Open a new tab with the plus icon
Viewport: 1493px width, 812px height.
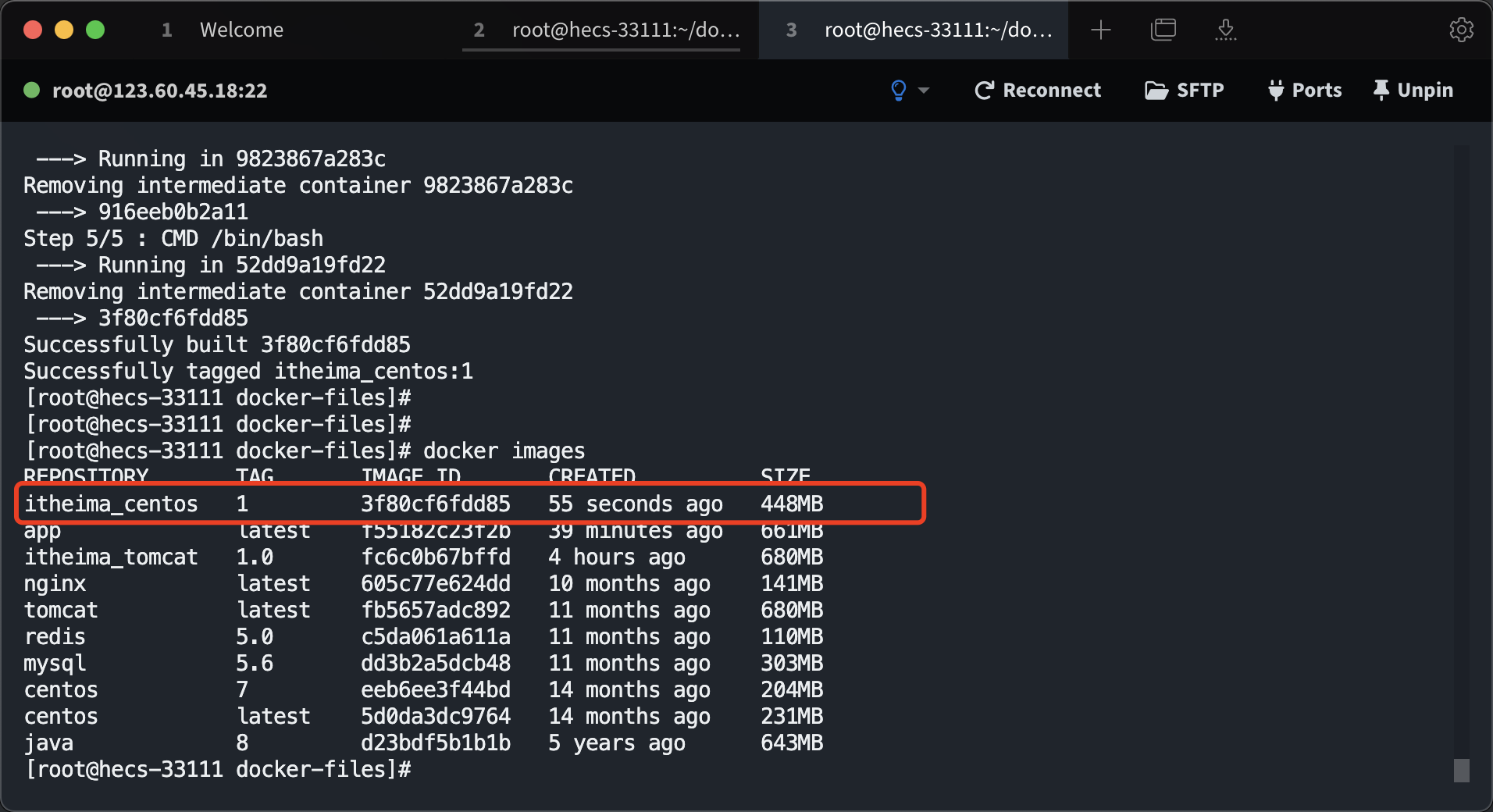pos(1100,30)
